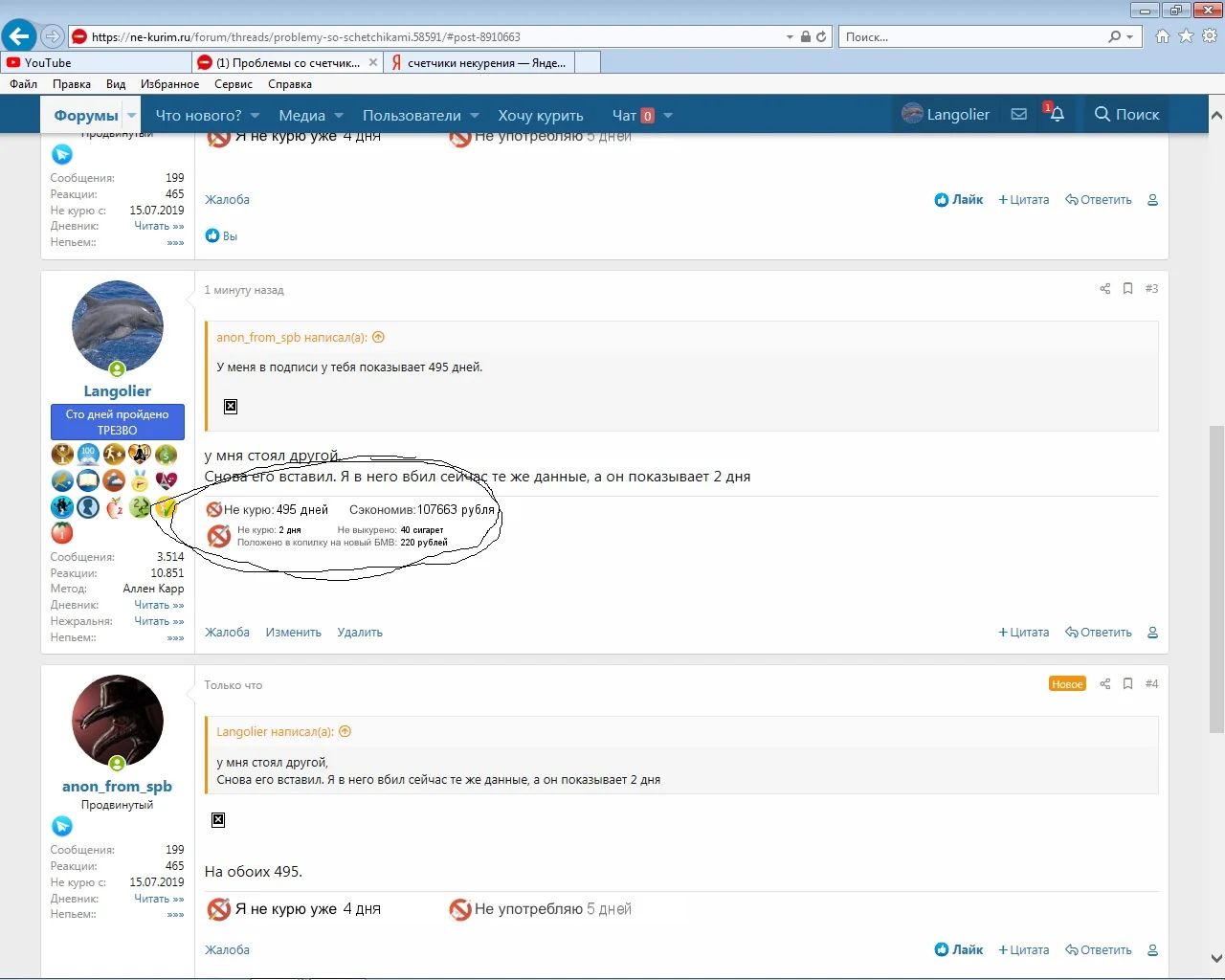The width and height of the screenshot is (1225, 980).
Task: Open the browser search provider dropdown arrow
Action: [x=1130, y=37]
